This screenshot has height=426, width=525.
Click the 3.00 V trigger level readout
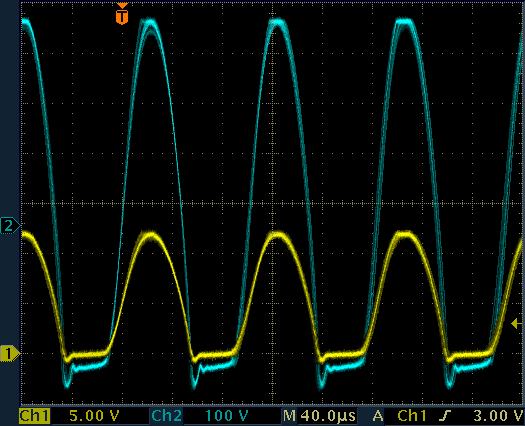click(x=498, y=416)
